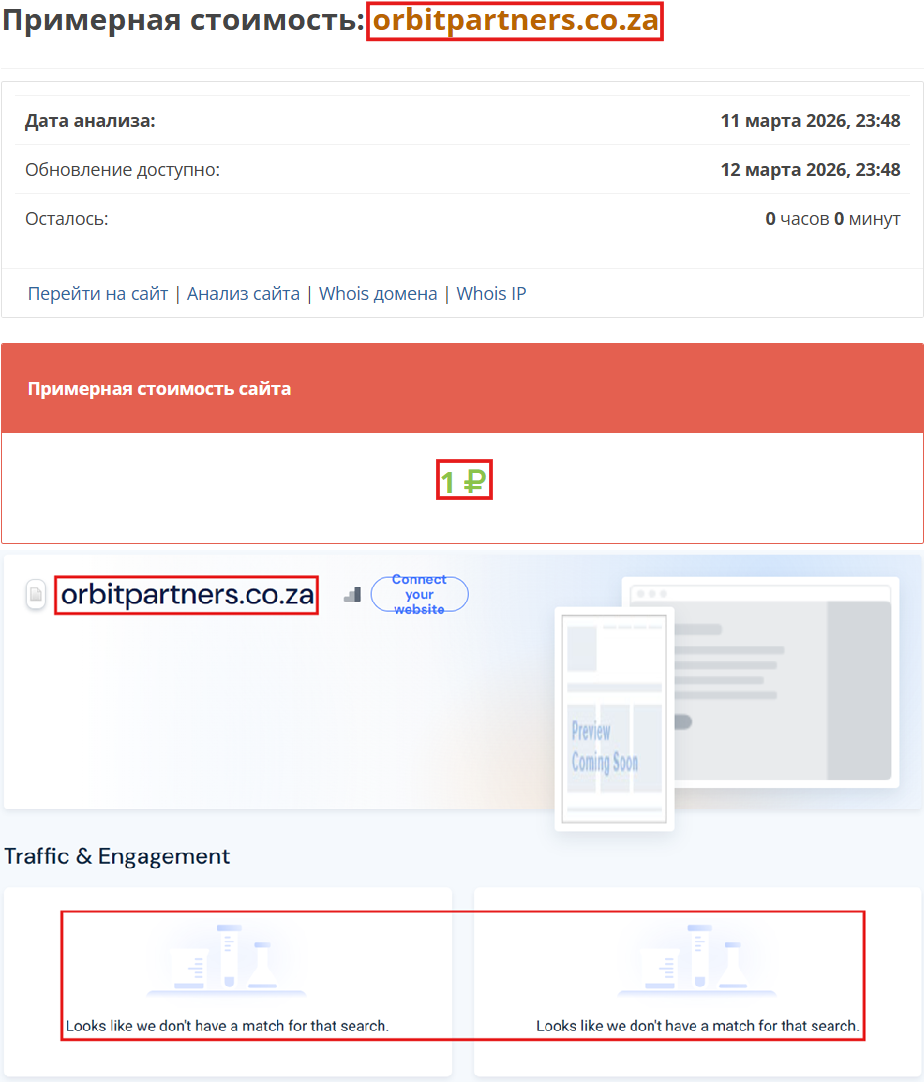The height and width of the screenshot is (1082, 924).
Task: Click the highlighted orbitpartners.co.za domain header
Action: [515, 20]
